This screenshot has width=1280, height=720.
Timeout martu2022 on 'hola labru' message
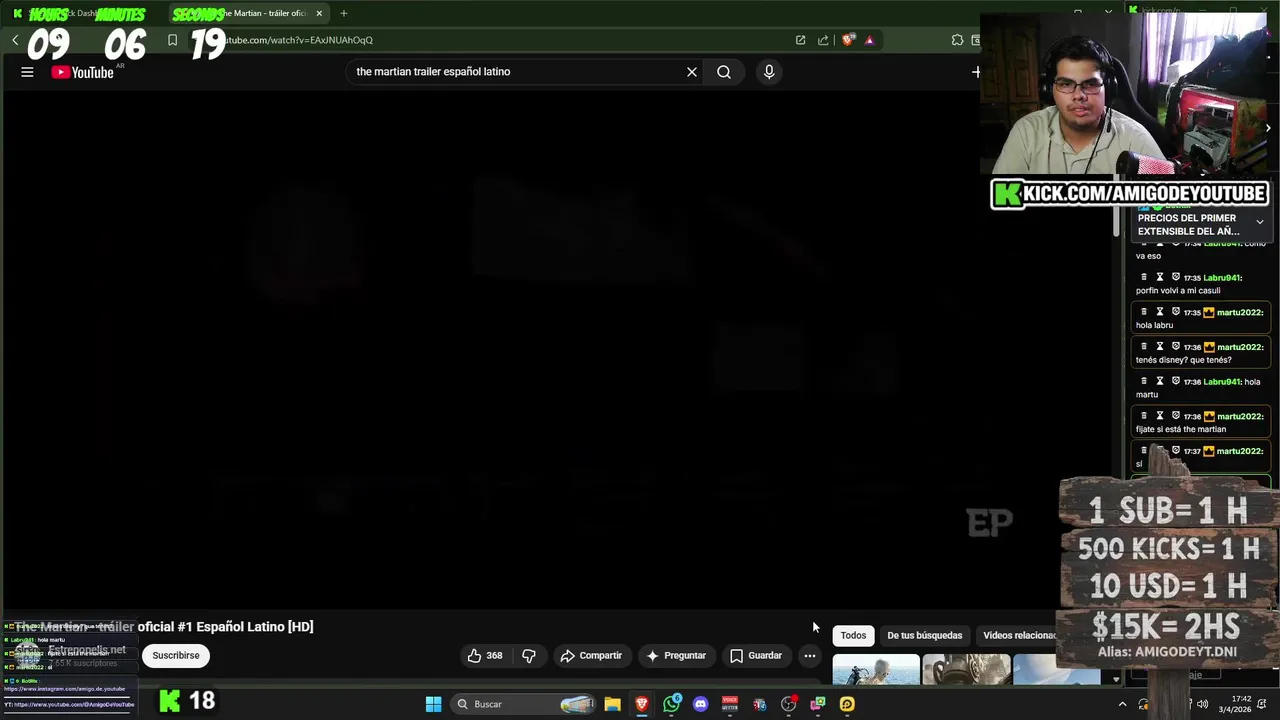[1160, 312]
